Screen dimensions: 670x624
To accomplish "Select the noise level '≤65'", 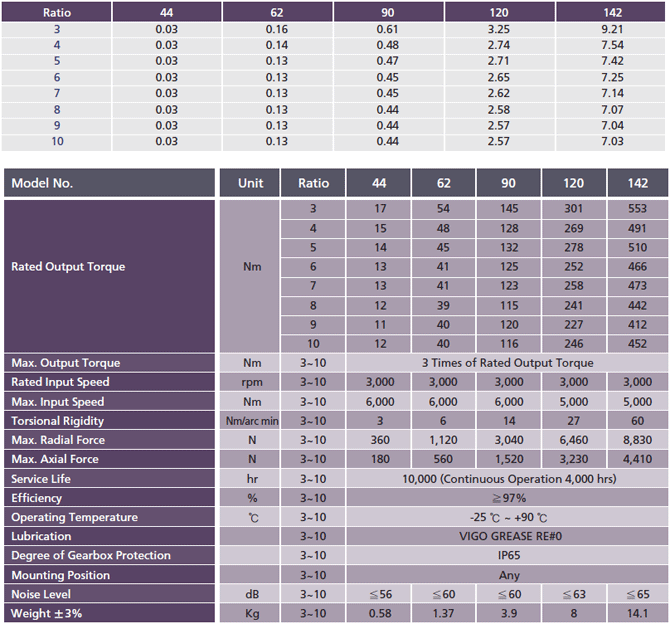I will [x=638, y=595].
